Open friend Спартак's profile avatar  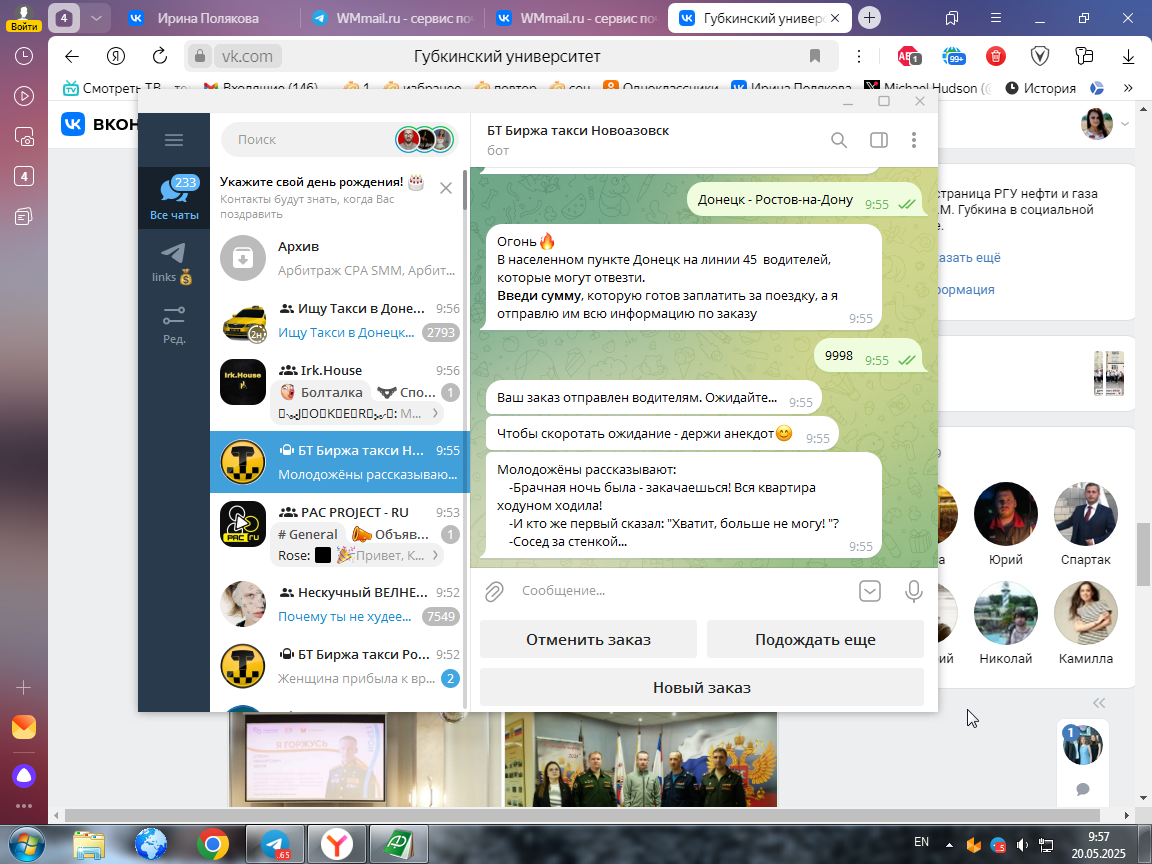pyautogui.click(x=1086, y=514)
